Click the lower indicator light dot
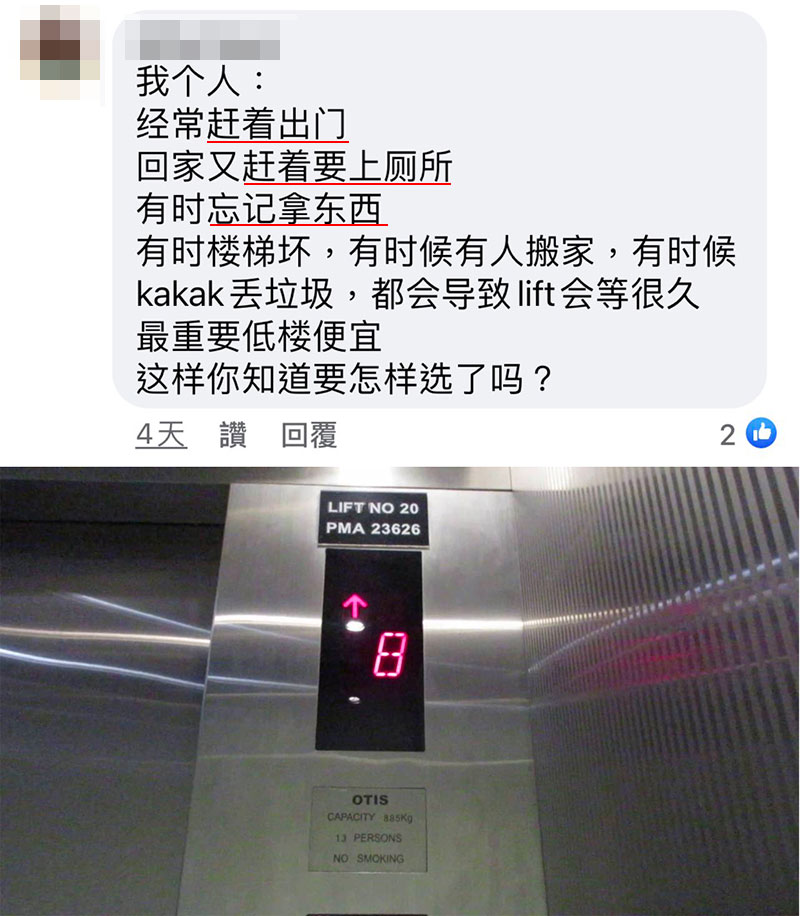 point(354,699)
